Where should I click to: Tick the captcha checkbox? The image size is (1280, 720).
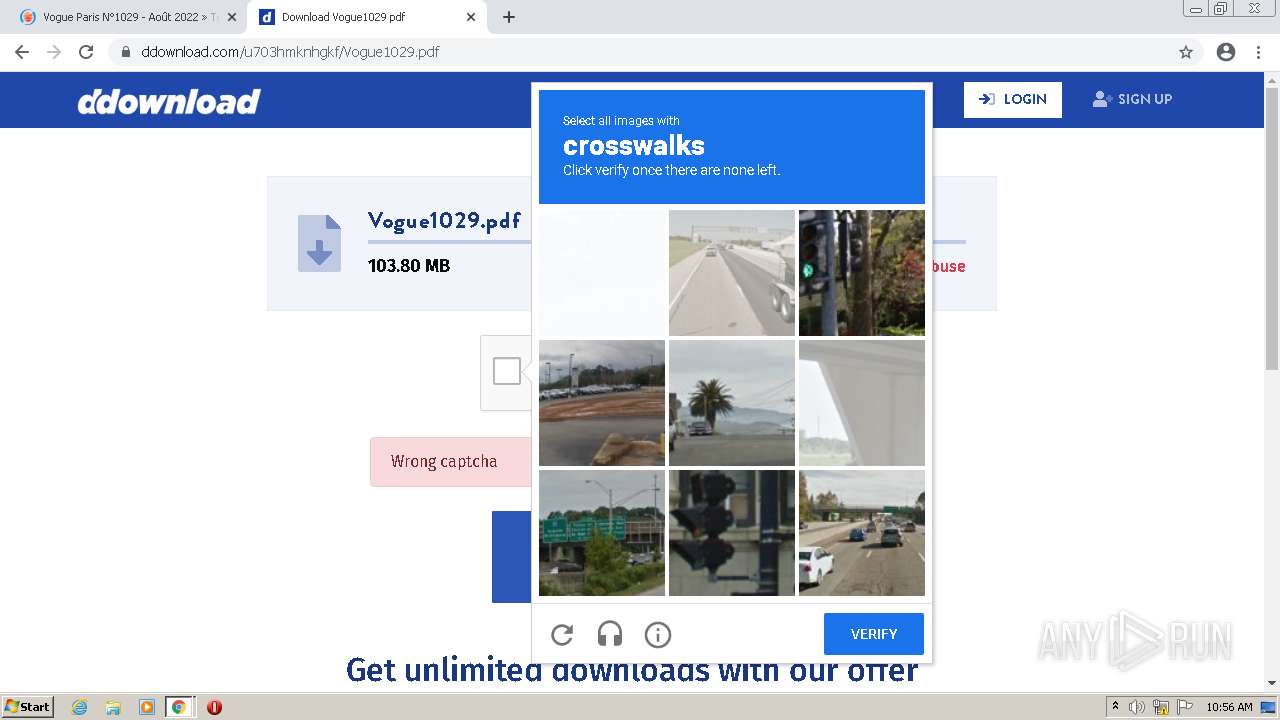507,371
